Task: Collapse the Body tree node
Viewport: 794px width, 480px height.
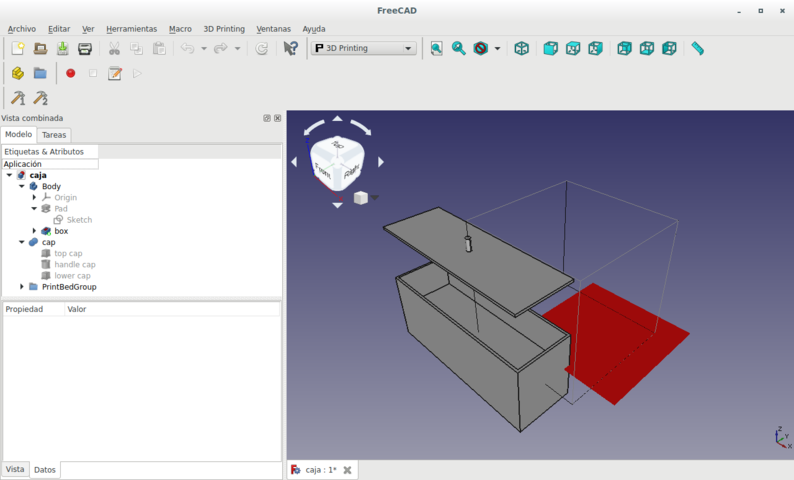Action: tap(22, 186)
